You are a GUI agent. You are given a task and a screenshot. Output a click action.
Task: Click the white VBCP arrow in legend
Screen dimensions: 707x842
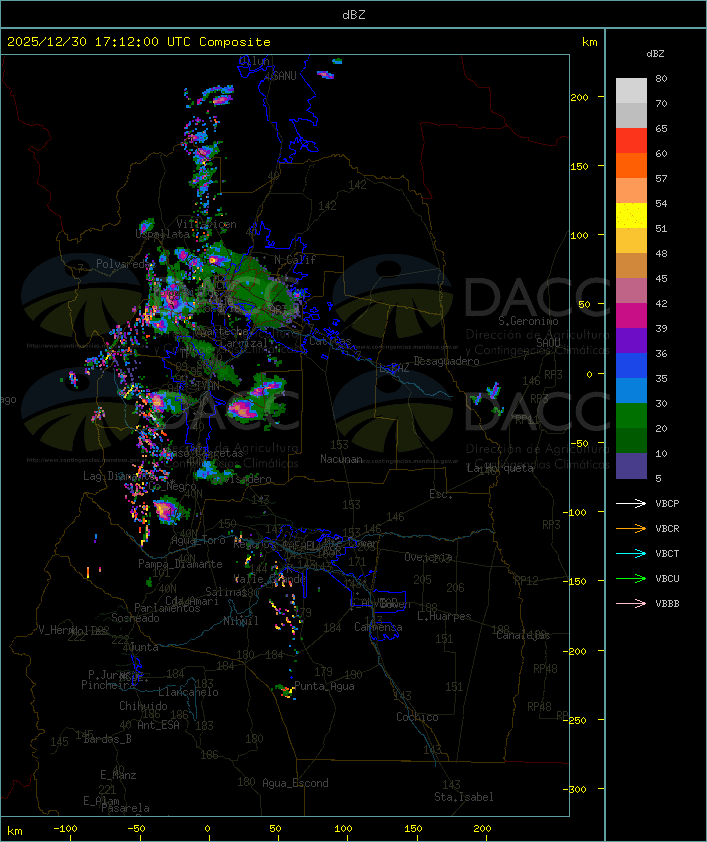(x=631, y=503)
